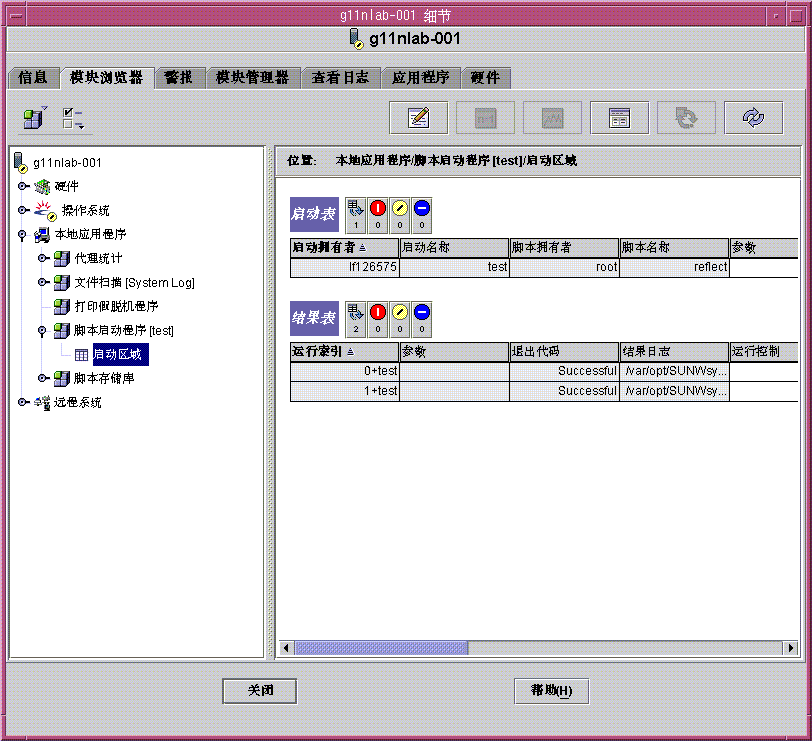Click the 本地应用程序 local applications icon
This screenshot has height=741, width=812.
pos(42,235)
